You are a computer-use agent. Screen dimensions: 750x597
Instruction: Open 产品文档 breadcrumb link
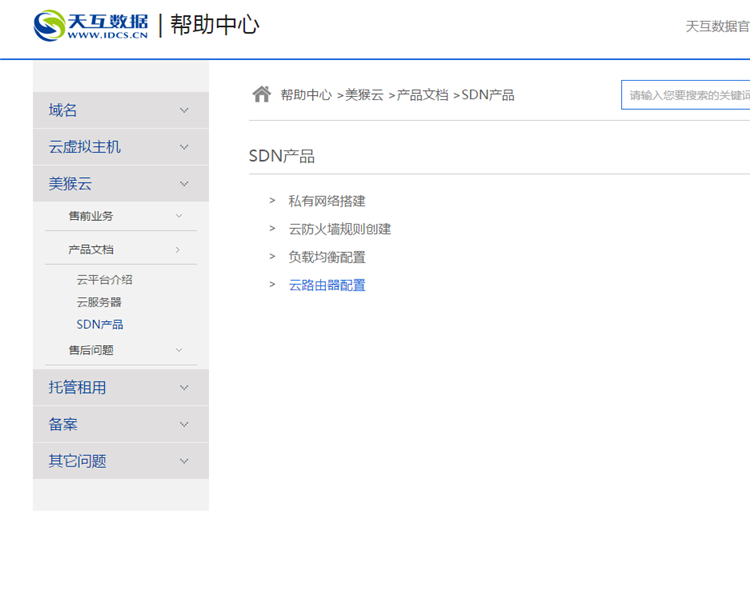click(422, 95)
